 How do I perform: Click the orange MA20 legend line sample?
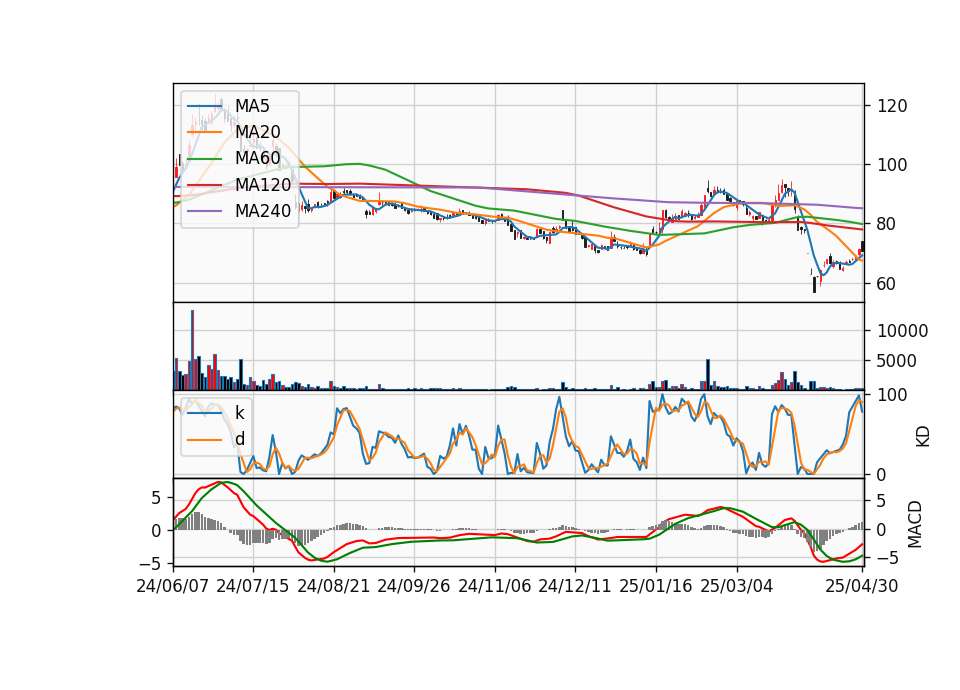point(204,132)
